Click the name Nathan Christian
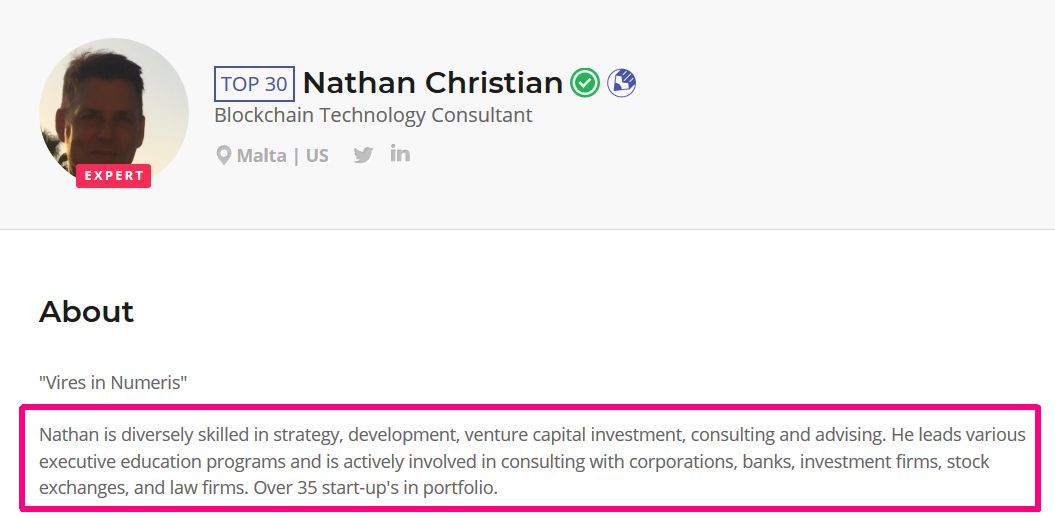 (x=433, y=83)
